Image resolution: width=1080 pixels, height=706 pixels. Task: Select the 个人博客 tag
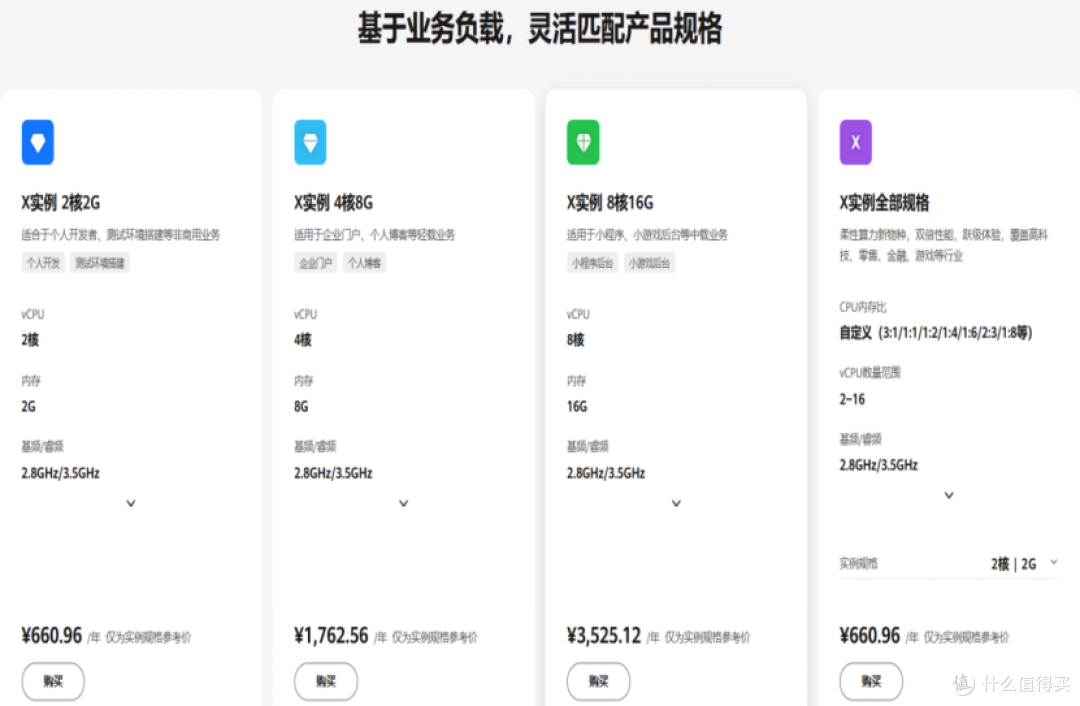click(364, 263)
